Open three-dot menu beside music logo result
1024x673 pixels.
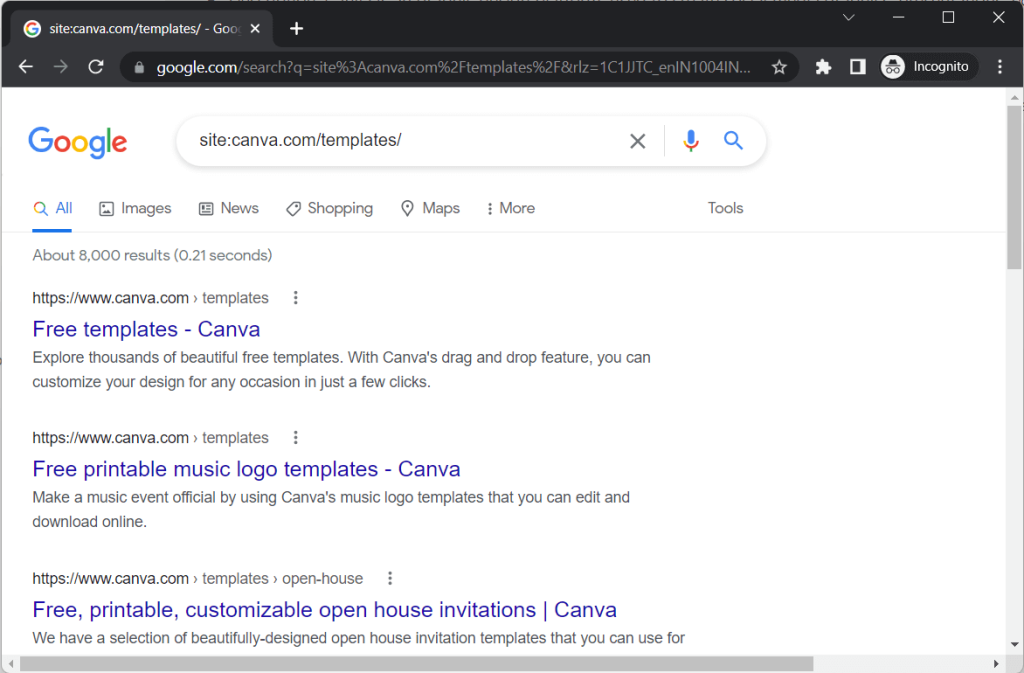[x=295, y=437]
